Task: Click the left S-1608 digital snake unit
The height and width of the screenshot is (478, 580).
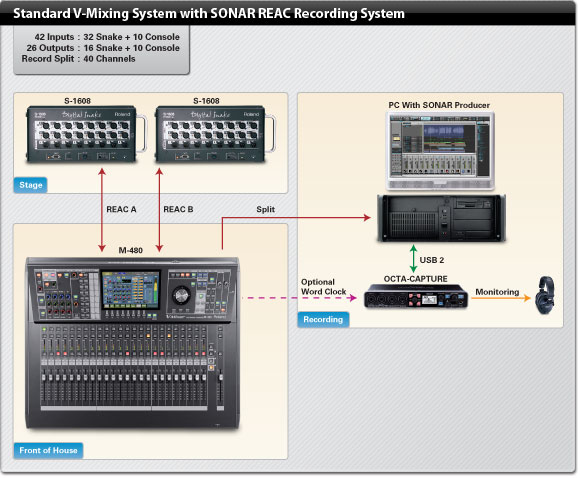Action: pyautogui.click(x=86, y=134)
